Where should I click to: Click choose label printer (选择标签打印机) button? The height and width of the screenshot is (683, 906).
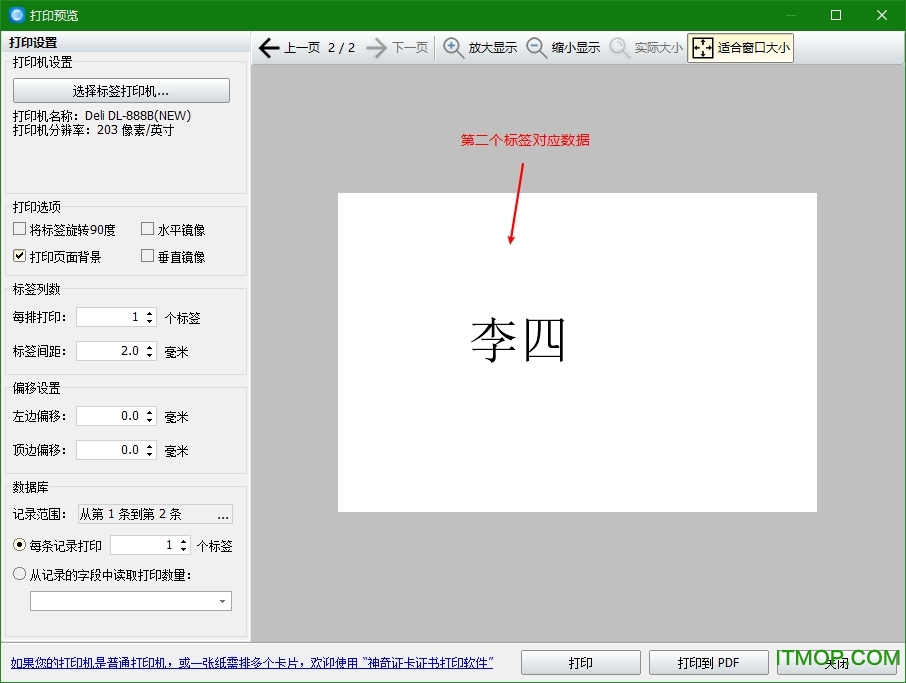coord(121,91)
